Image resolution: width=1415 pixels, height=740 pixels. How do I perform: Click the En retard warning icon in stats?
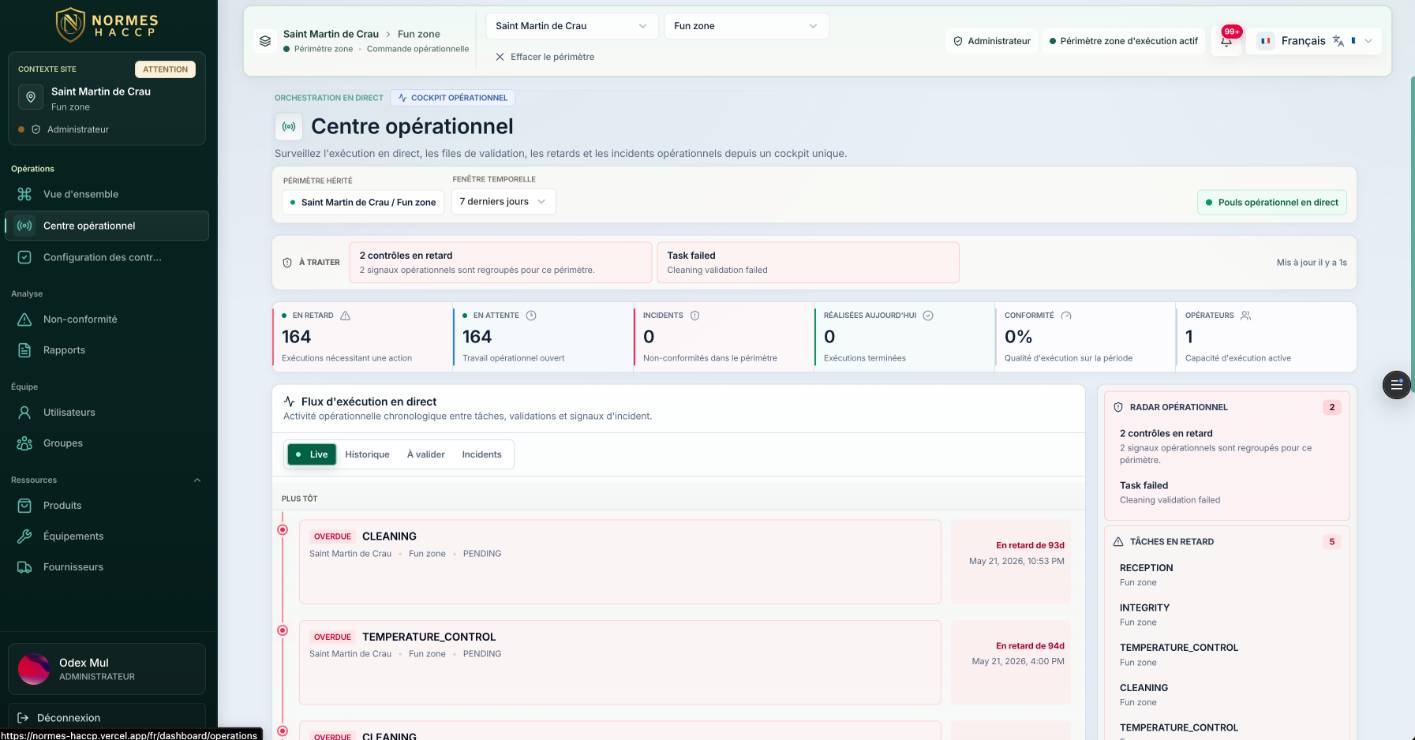(x=345, y=315)
